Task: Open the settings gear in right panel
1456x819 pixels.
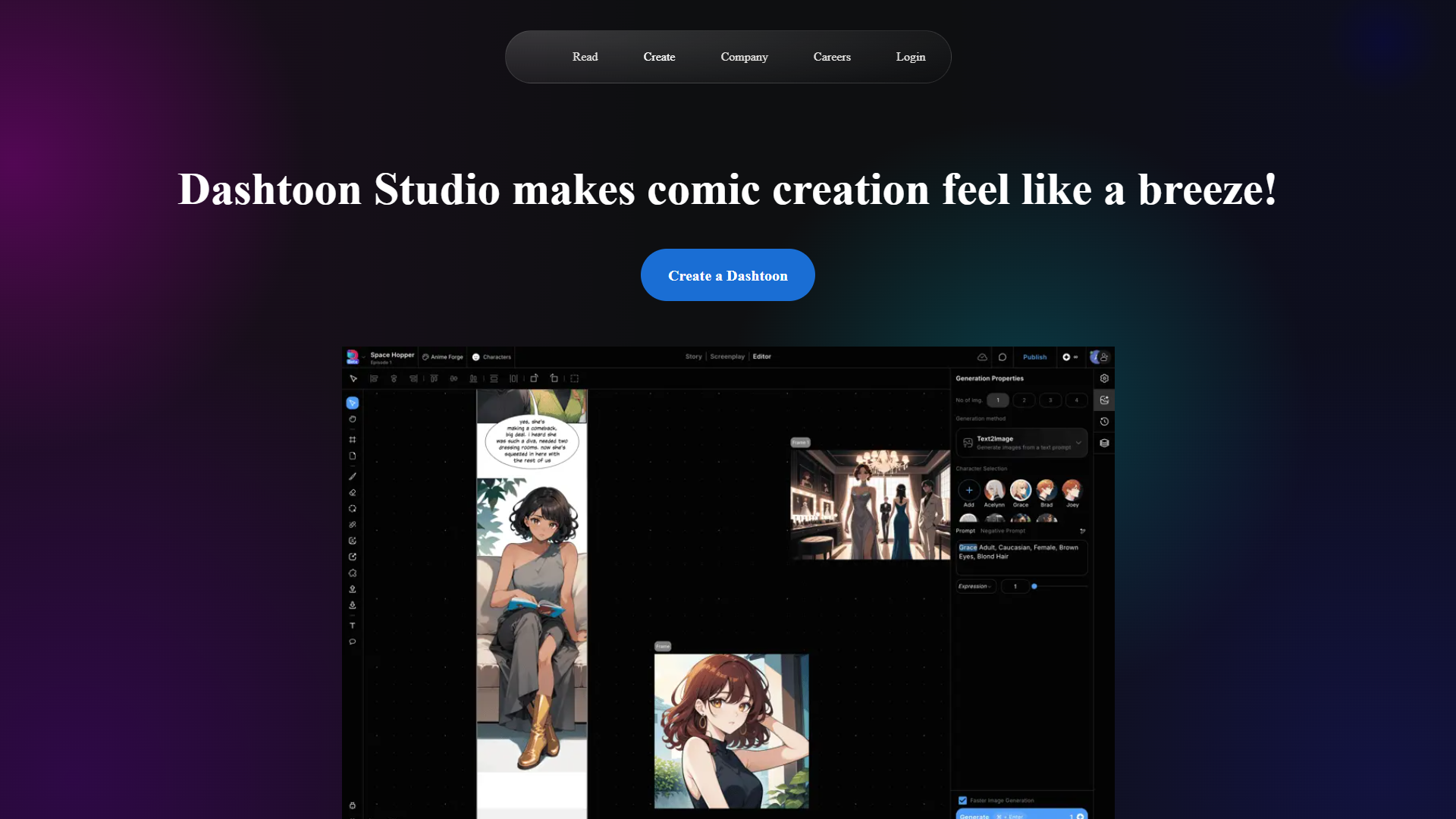Action: pos(1104,378)
